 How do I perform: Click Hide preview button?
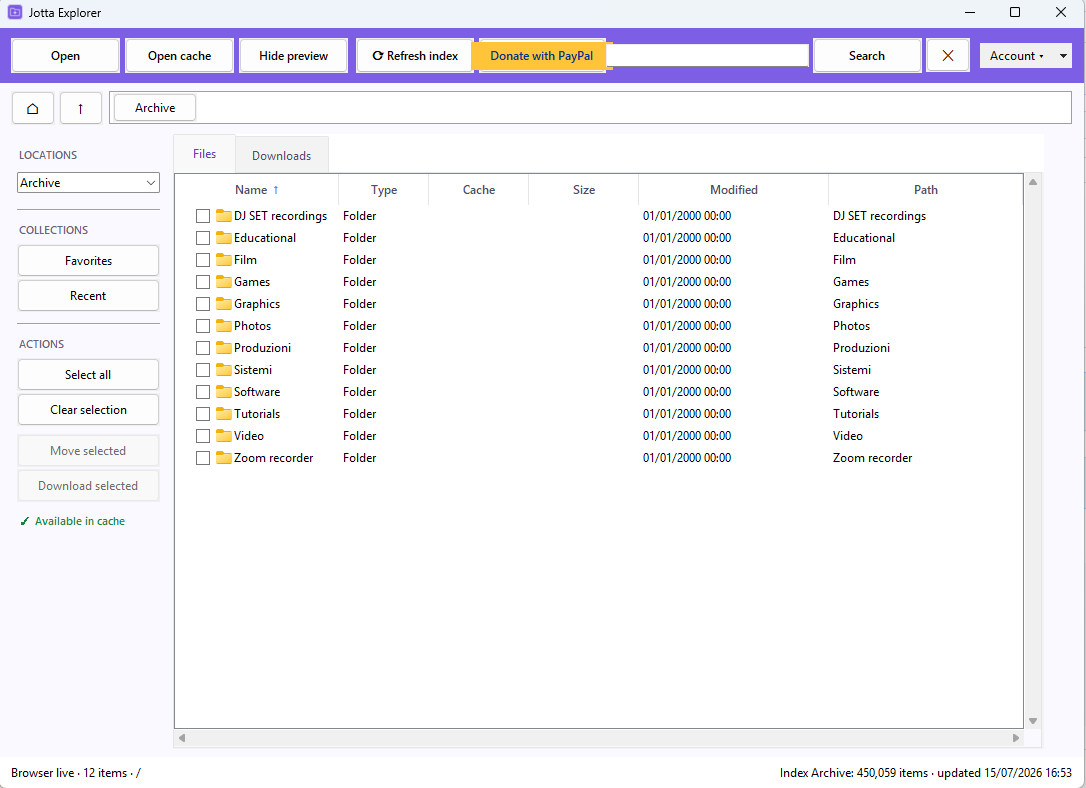pyautogui.click(x=293, y=56)
